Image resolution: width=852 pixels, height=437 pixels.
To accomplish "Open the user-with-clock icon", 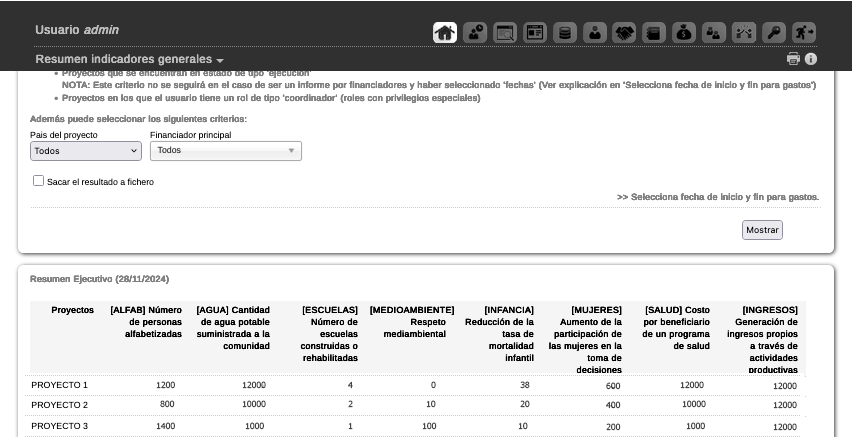I will (475, 33).
